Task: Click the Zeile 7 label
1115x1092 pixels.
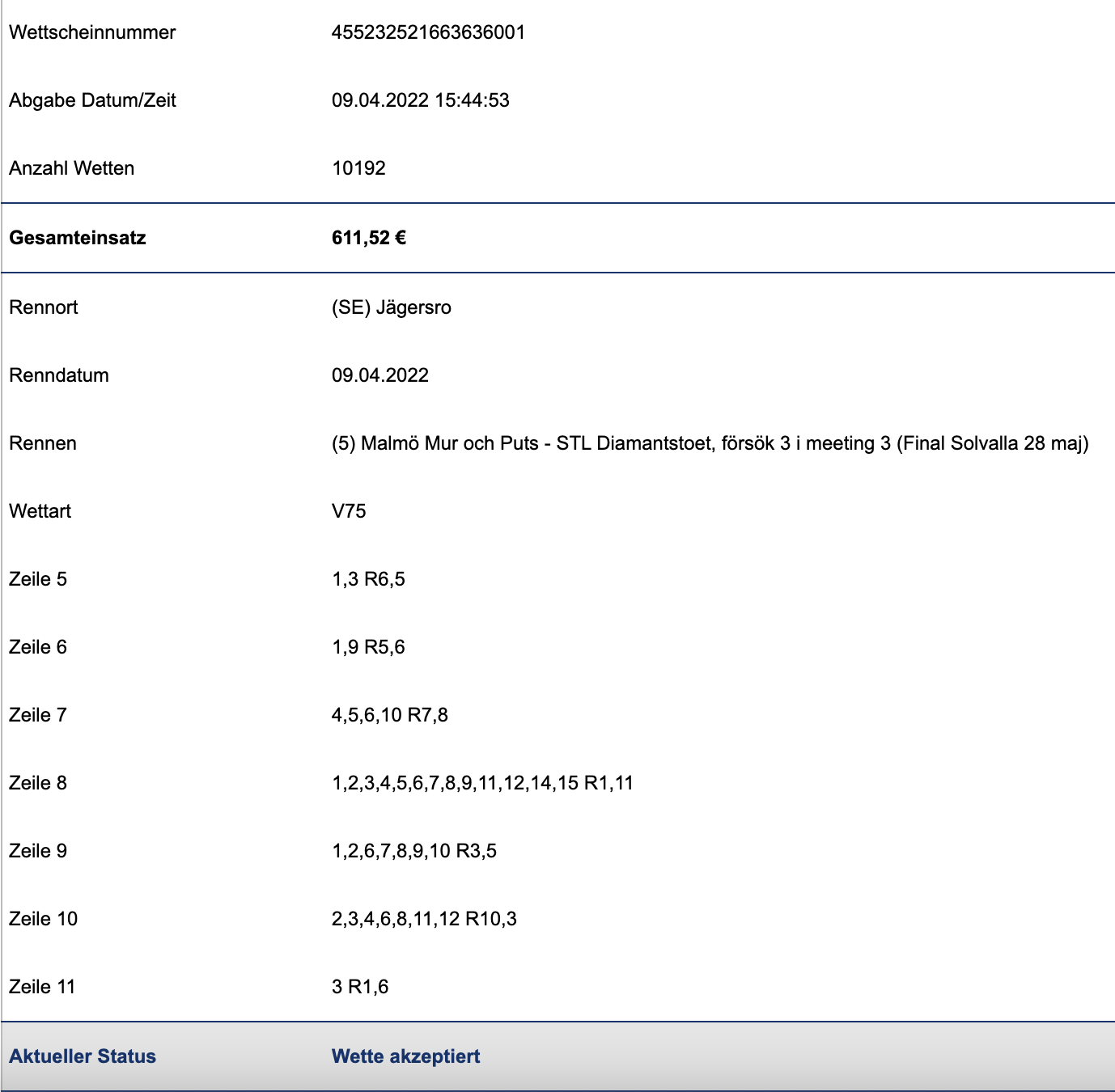Action: point(38,715)
